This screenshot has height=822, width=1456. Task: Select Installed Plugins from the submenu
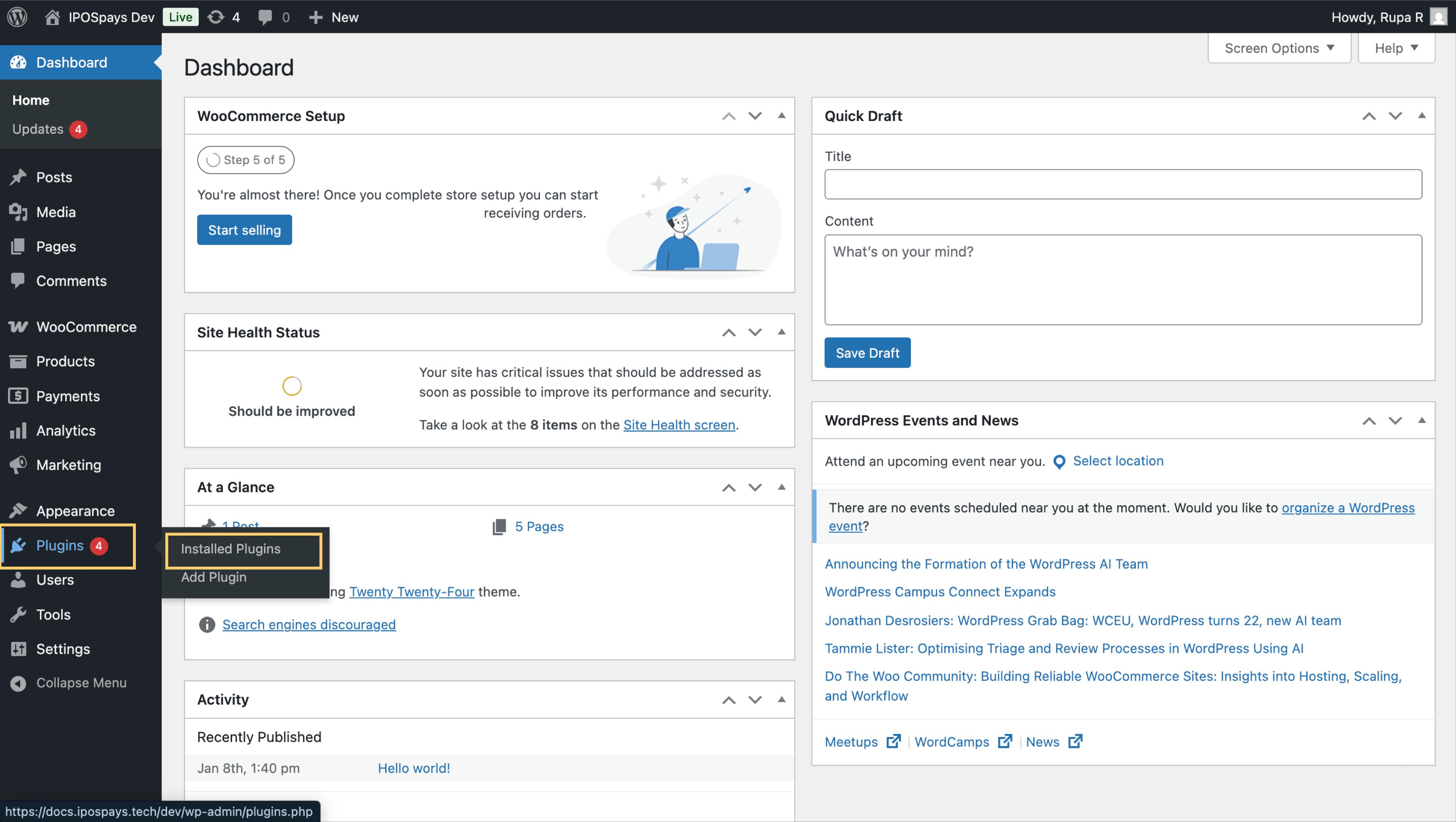pos(231,549)
